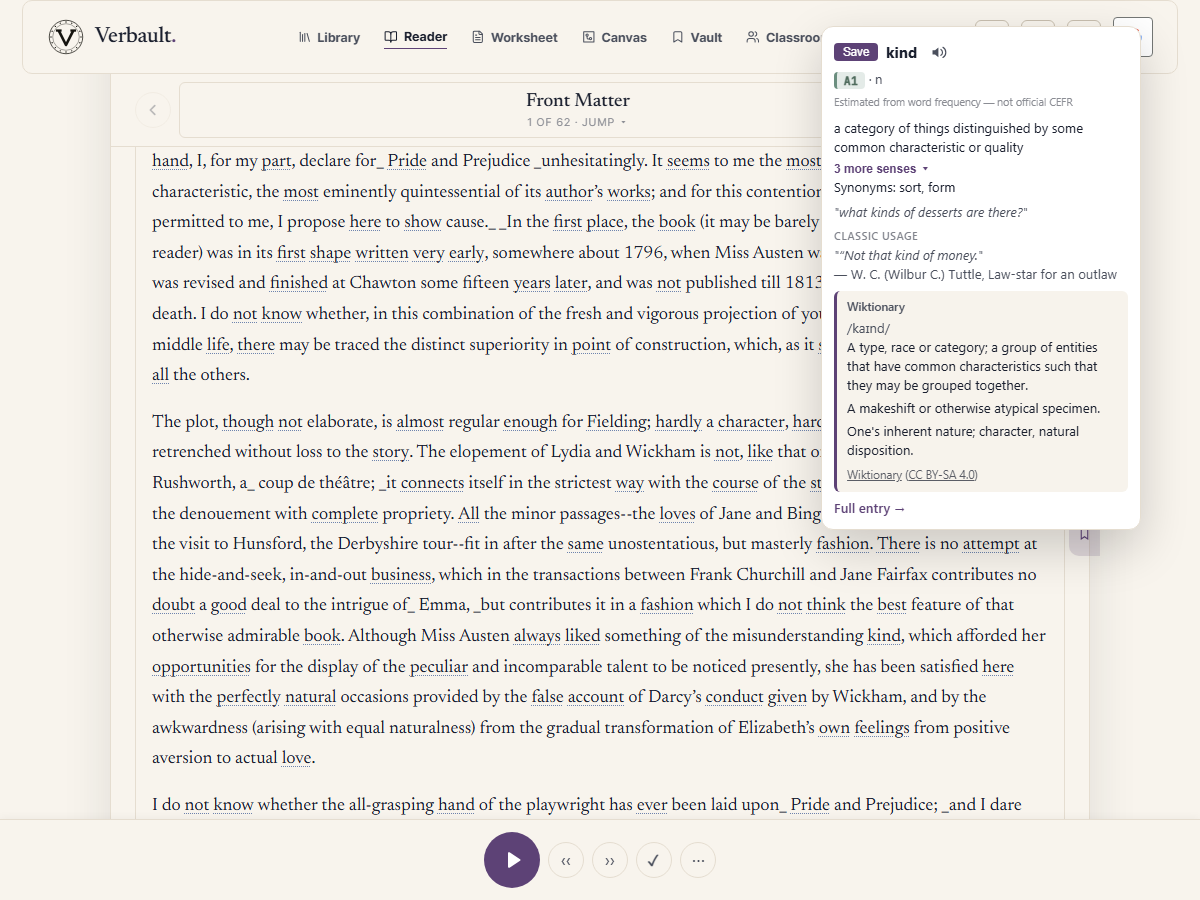Look up the word 'false'
The height and width of the screenshot is (900, 1200).
coord(547,697)
